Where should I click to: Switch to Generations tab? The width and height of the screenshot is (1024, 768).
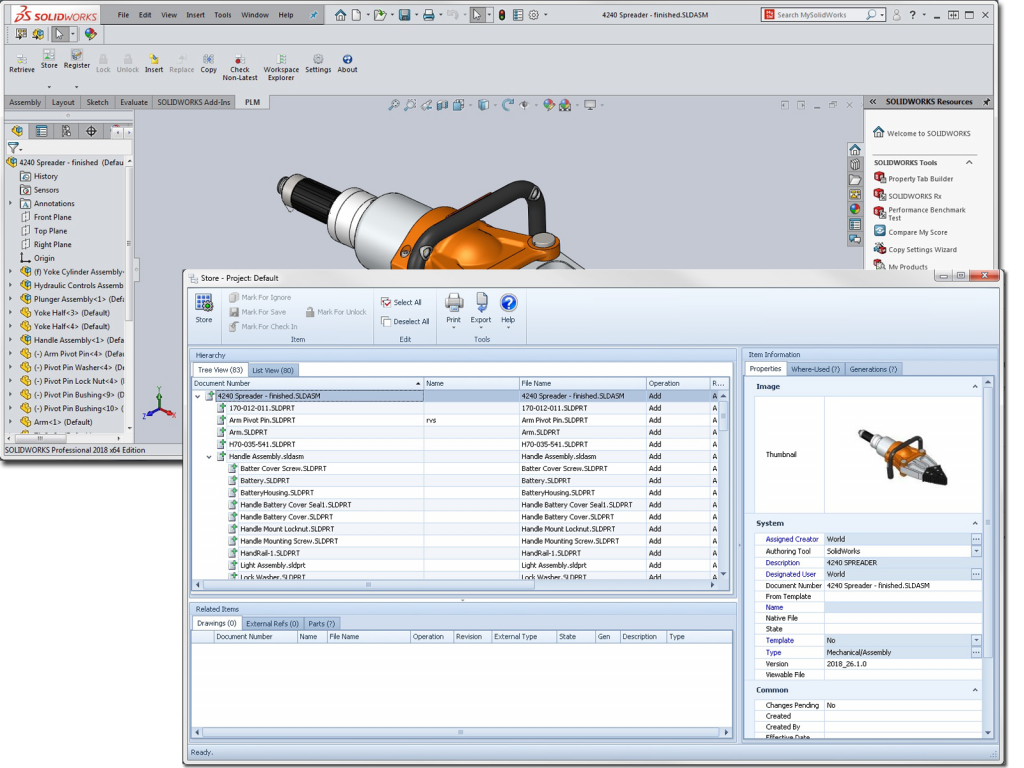(x=873, y=369)
